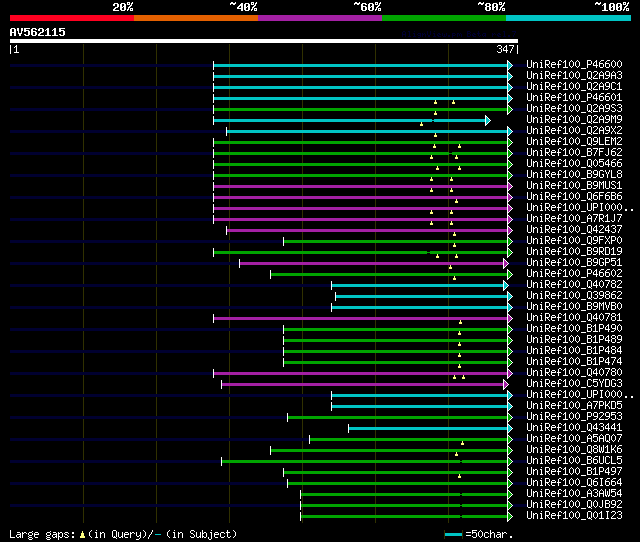Select the UniRef100_A5AQ07 label
This screenshot has height=542, width=640.
[574, 439]
